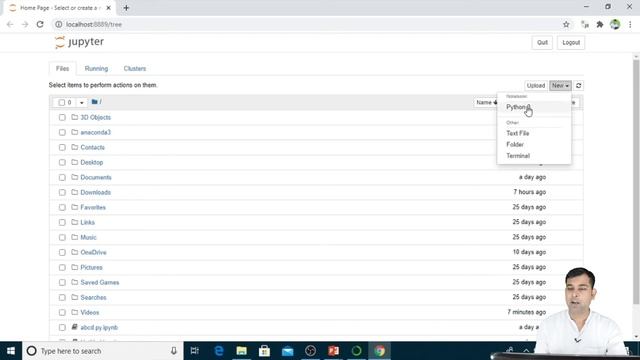Open Chrome profile avatar
This screenshot has width=640, height=360.
point(615,24)
